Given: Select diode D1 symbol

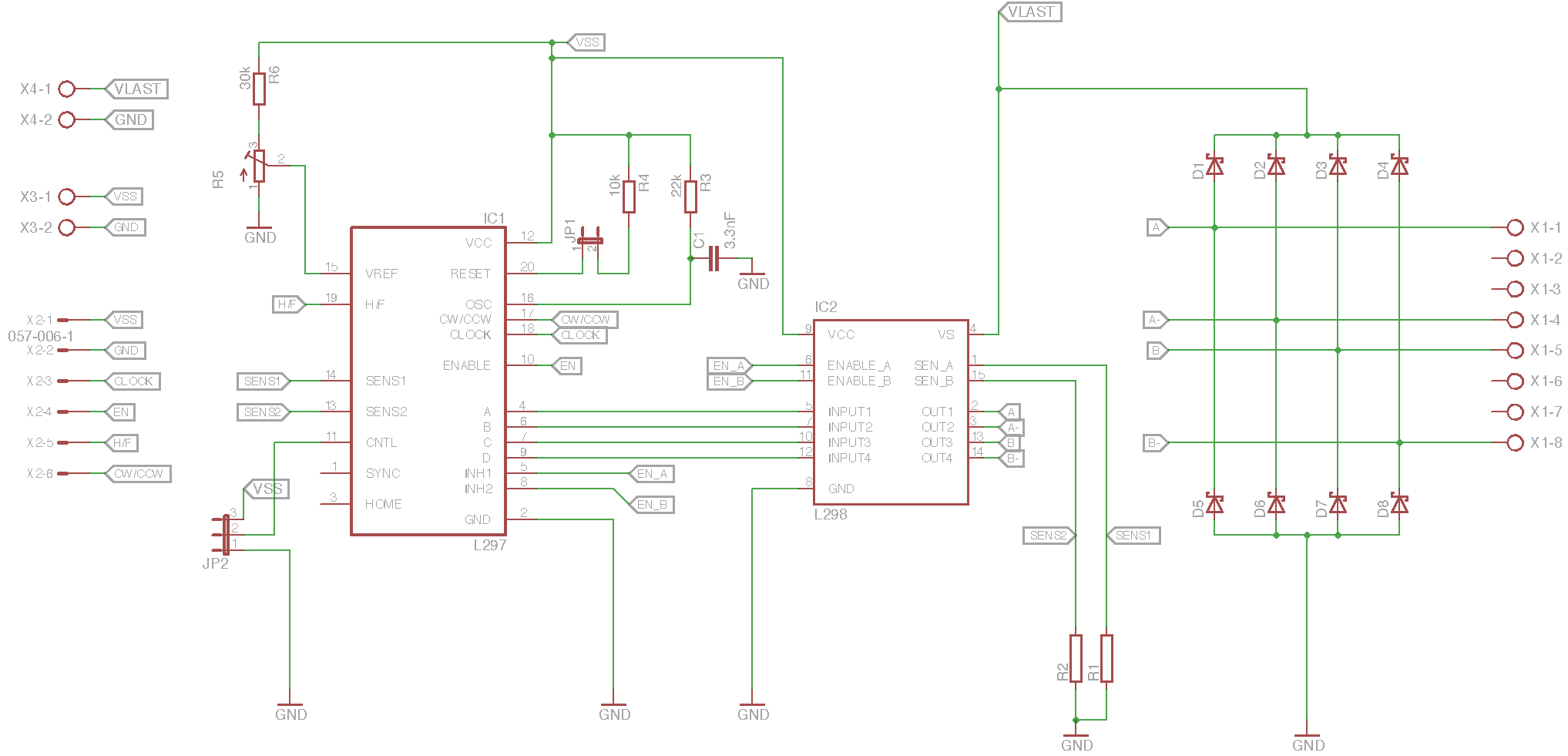Looking at the screenshot, I should coord(1214,166).
